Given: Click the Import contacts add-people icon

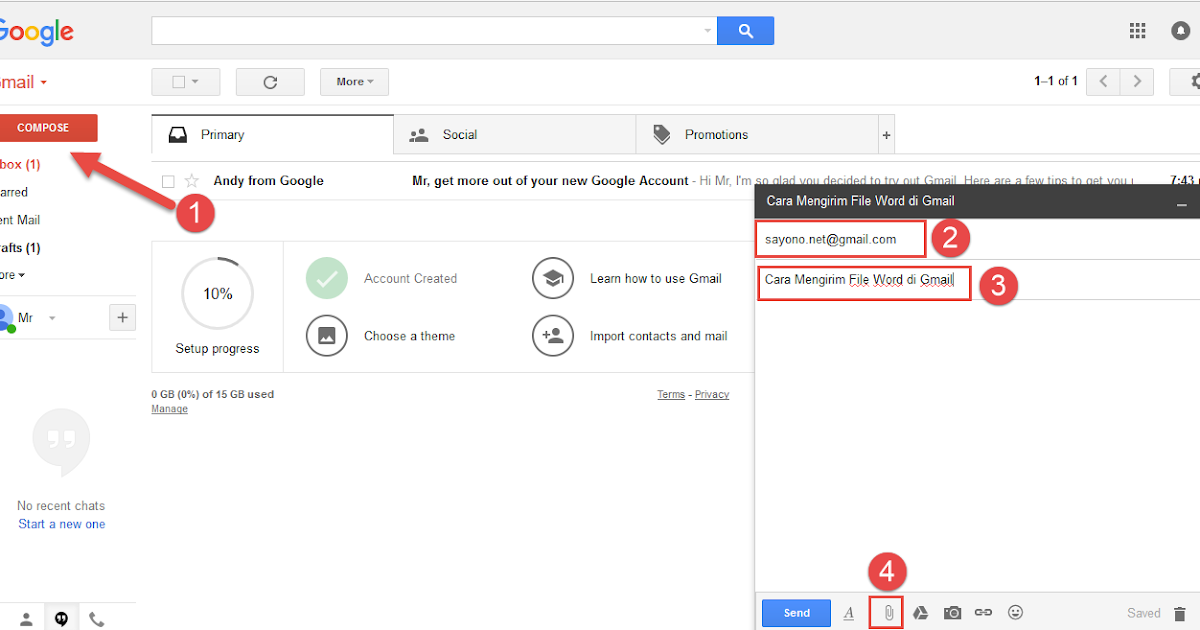Looking at the screenshot, I should pos(553,336).
